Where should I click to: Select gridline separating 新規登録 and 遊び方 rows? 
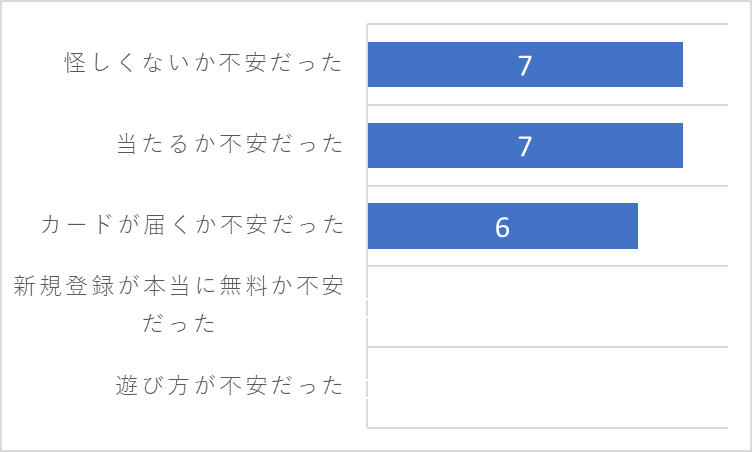tap(548, 346)
